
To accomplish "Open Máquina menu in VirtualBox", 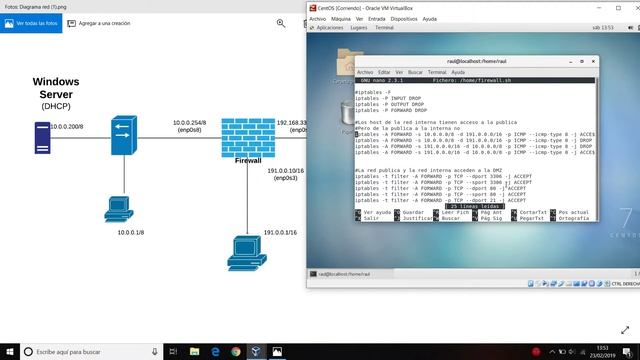I will 340,19.
